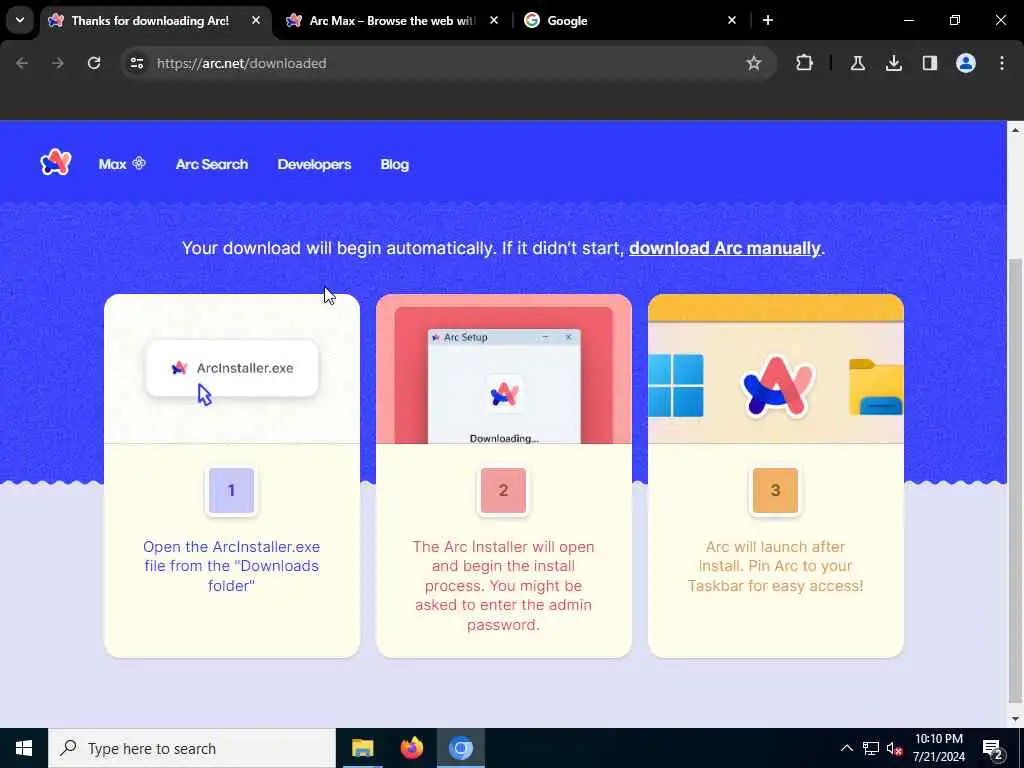The width and height of the screenshot is (1024, 768).
Task: Click the ArcInstaller.exe illustration
Action: [x=232, y=369]
